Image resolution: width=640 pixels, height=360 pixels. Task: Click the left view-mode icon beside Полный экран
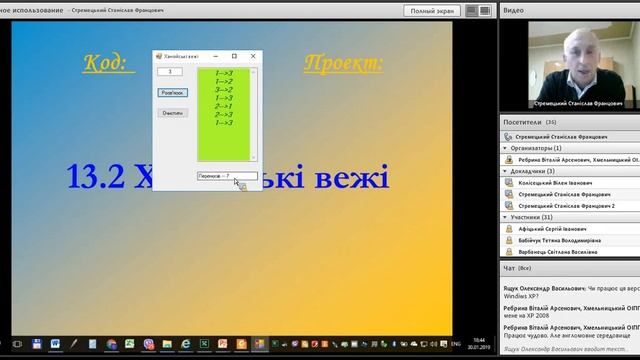471,11
